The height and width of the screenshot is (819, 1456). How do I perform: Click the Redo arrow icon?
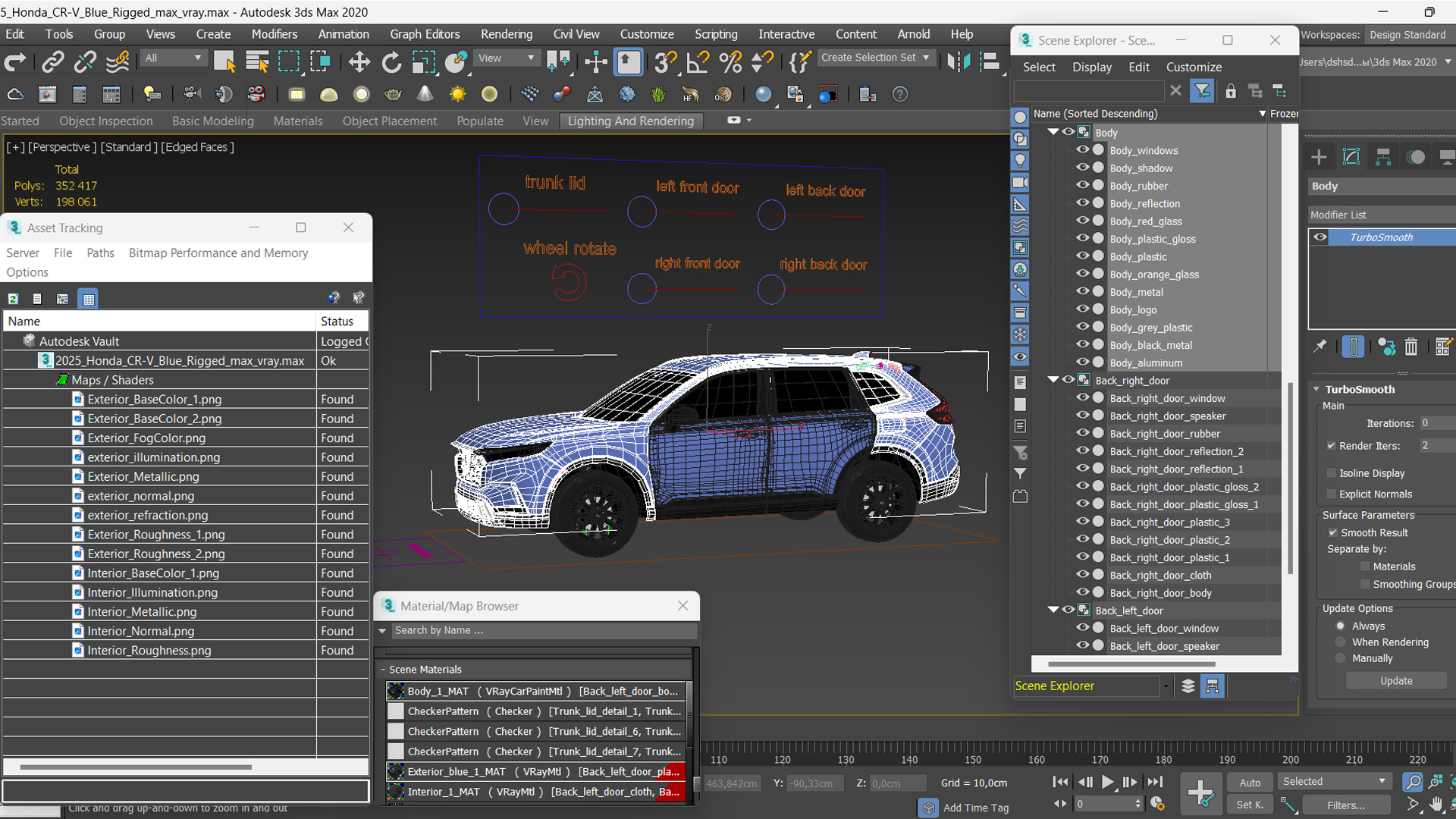[15, 62]
